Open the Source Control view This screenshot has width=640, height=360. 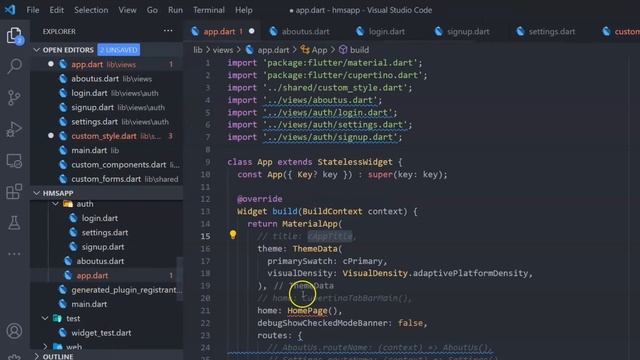pyautogui.click(x=14, y=98)
